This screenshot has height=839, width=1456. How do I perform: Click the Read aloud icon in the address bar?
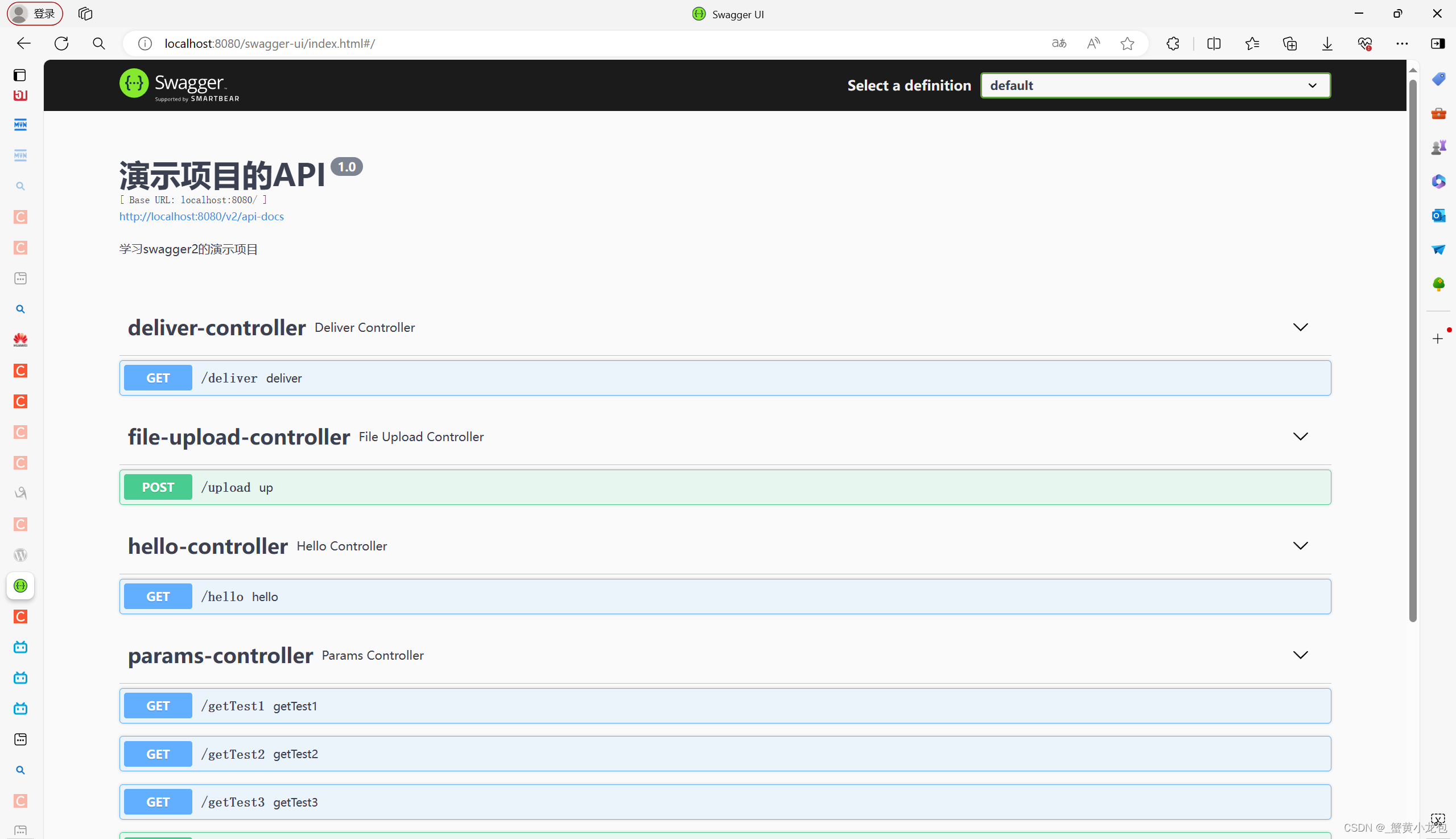coord(1093,43)
